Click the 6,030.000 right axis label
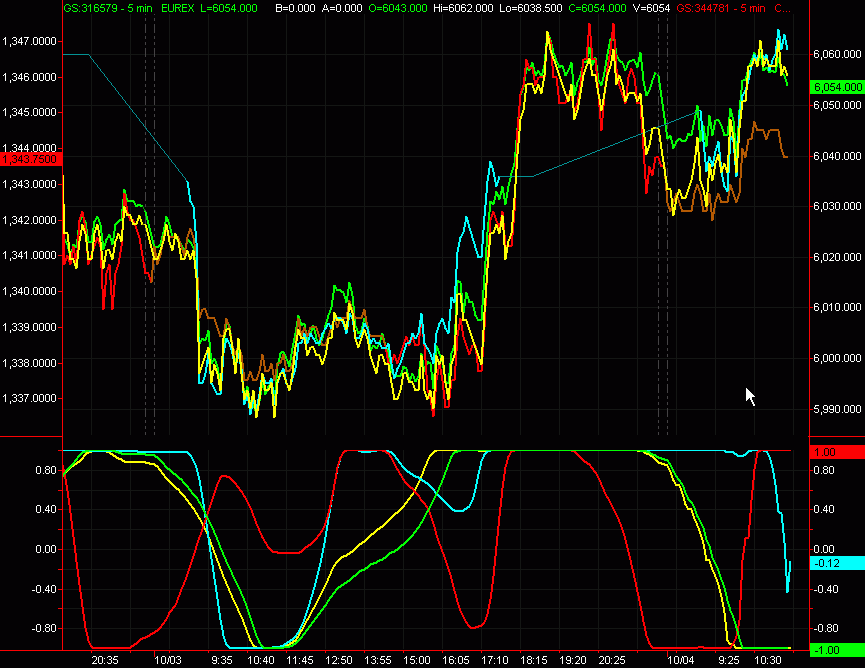The height and width of the screenshot is (668, 865). point(837,206)
